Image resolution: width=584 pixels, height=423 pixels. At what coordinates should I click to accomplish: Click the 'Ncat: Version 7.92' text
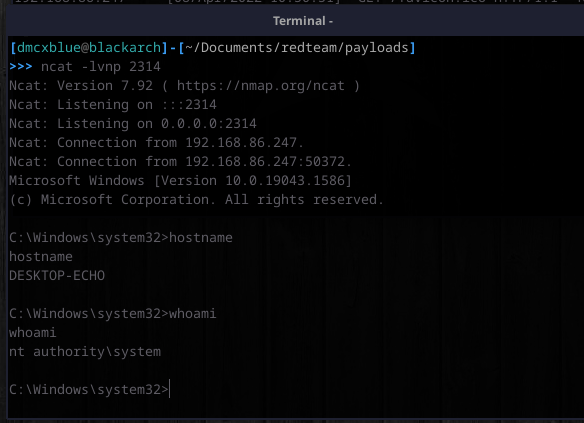click(x=81, y=86)
